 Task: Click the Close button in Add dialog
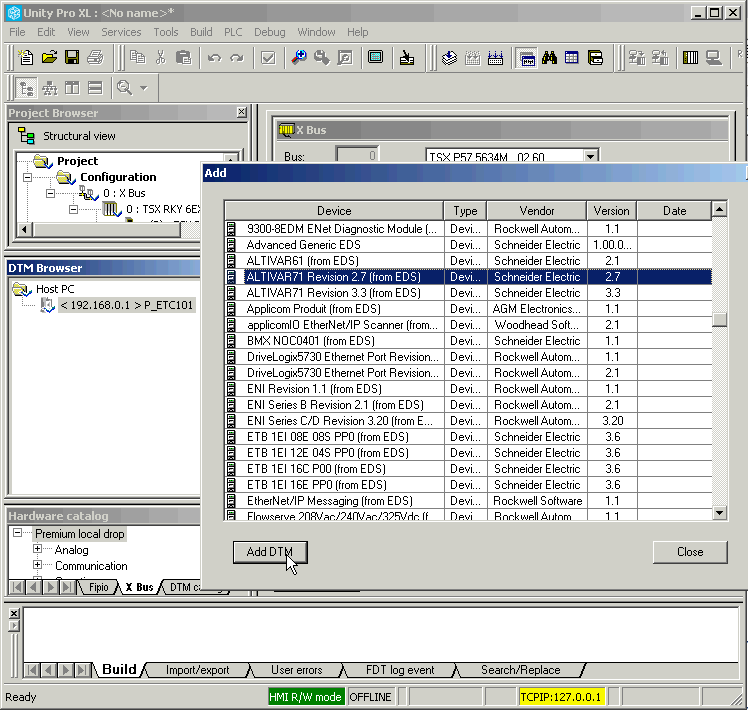pos(690,552)
